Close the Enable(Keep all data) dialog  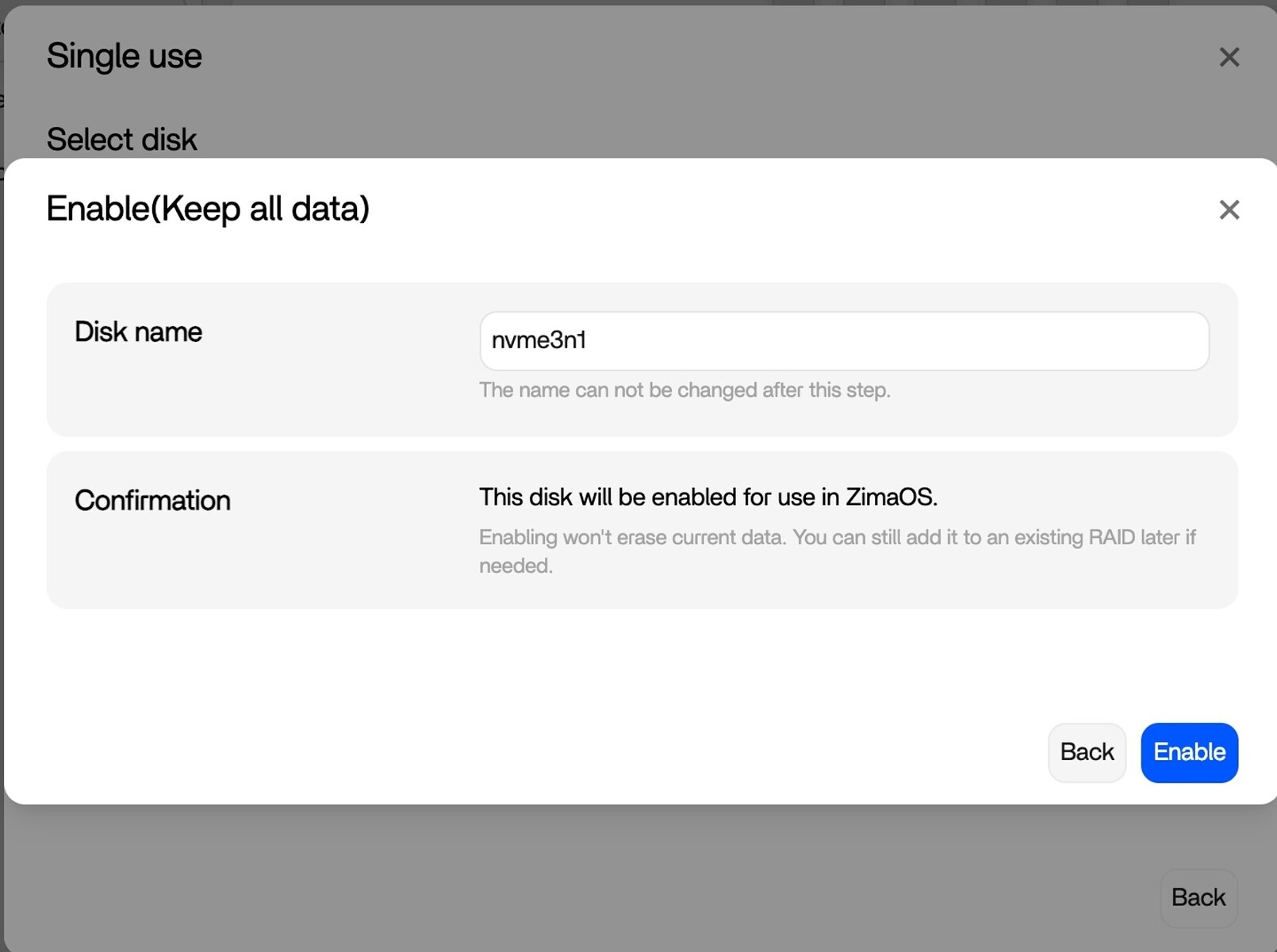click(x=1229, y=209)
